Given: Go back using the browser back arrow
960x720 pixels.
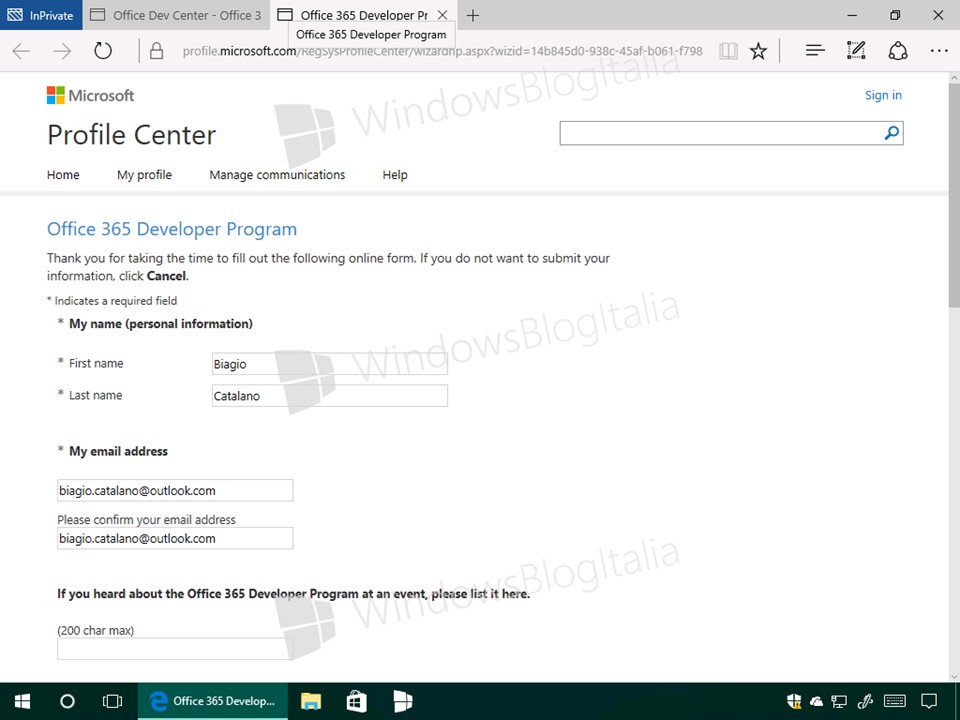Looking at the screenshot, I should 21,51.
